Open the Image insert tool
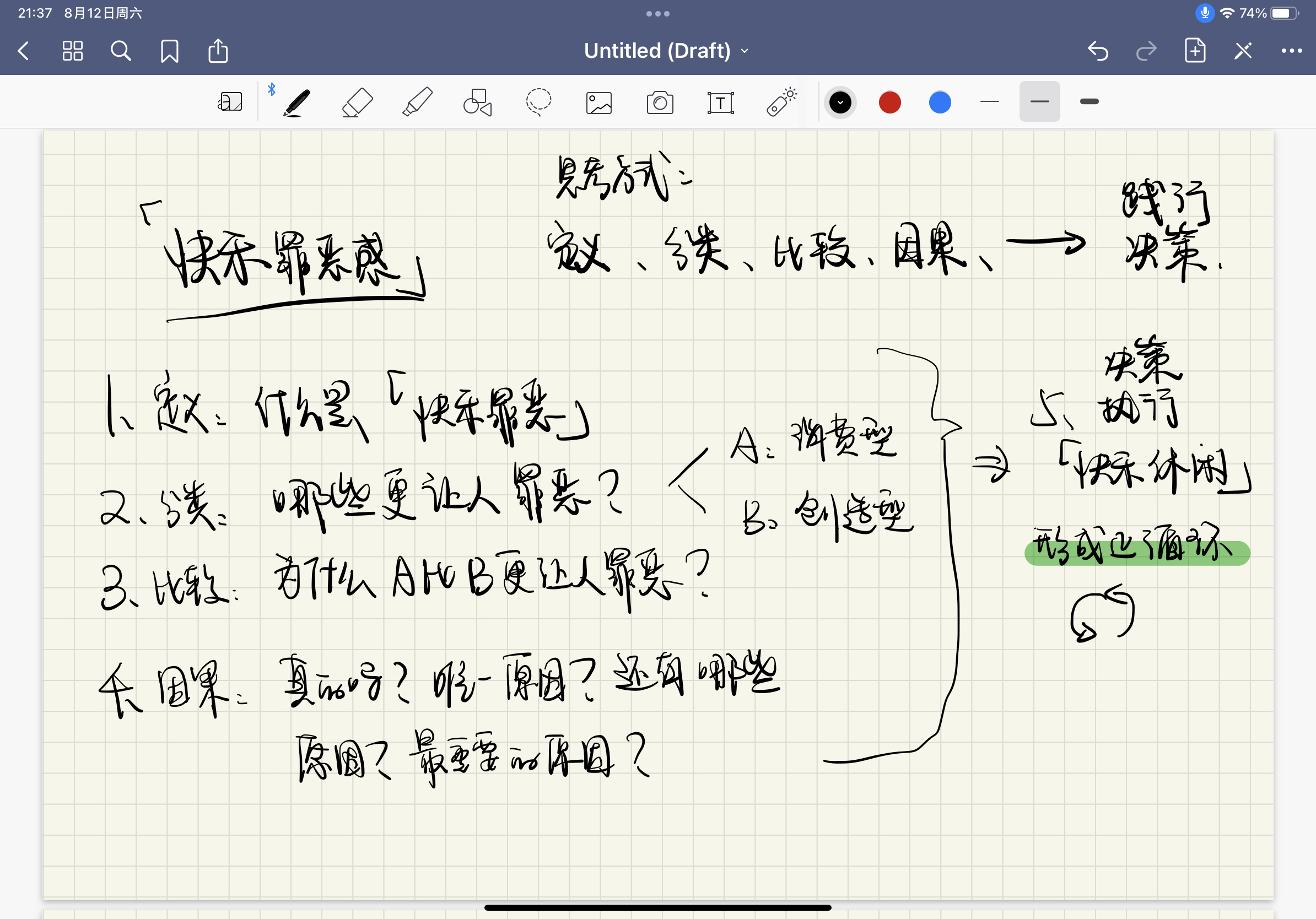Image resolution: width=1316 pixels, height=919 pixels. [x=599, y=103]
